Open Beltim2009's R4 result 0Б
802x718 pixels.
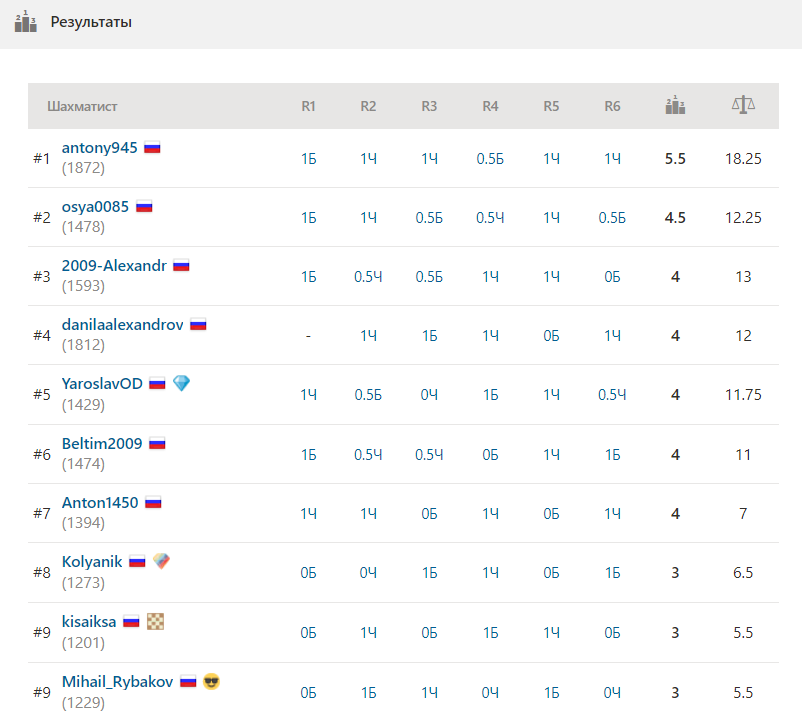click(x=490, y=454)
